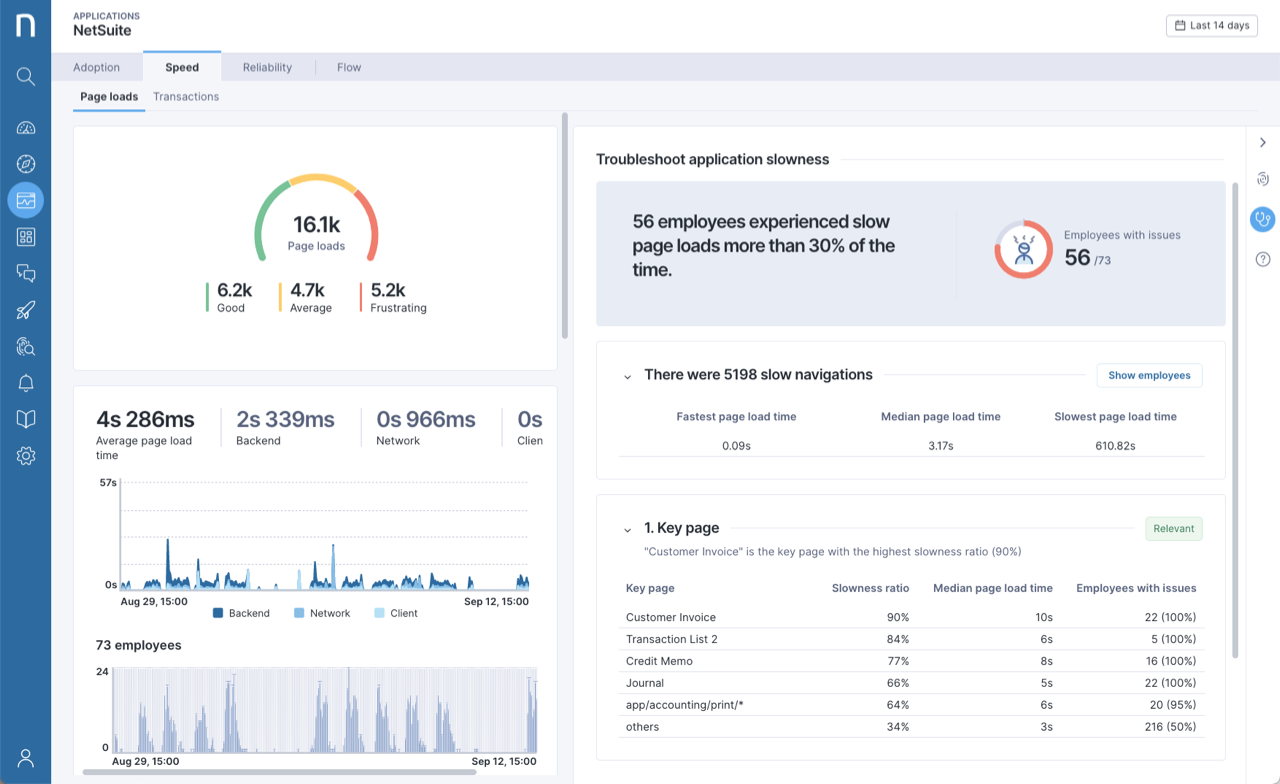Screen dimensions: 1280x784
Task: Open documentation using the book icon
Action: click(x=25, y=419)
